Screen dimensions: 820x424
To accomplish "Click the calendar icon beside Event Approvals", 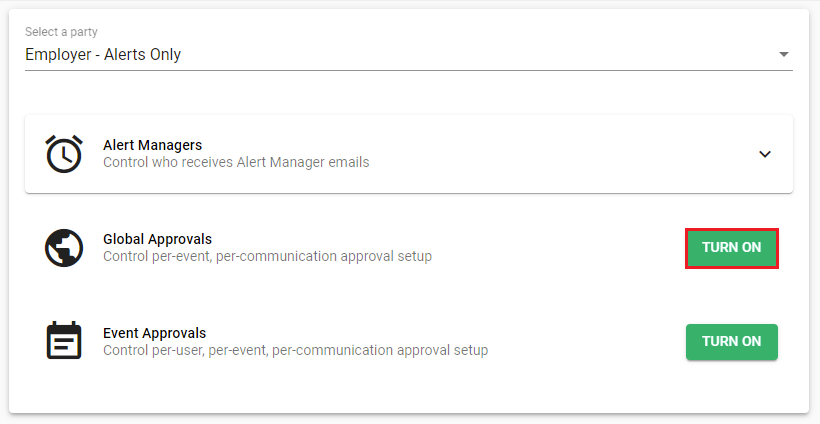I will click(x=64, y=340).
